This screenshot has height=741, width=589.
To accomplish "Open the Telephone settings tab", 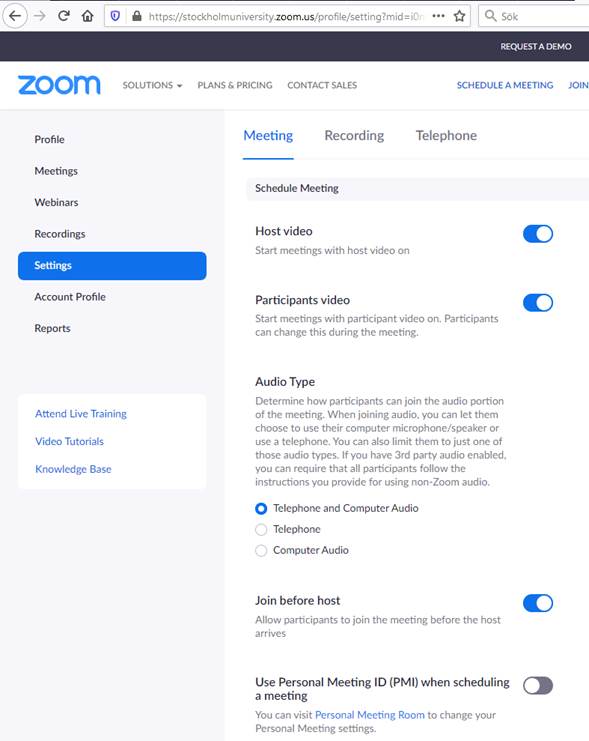I will click(x=446, y=136).
